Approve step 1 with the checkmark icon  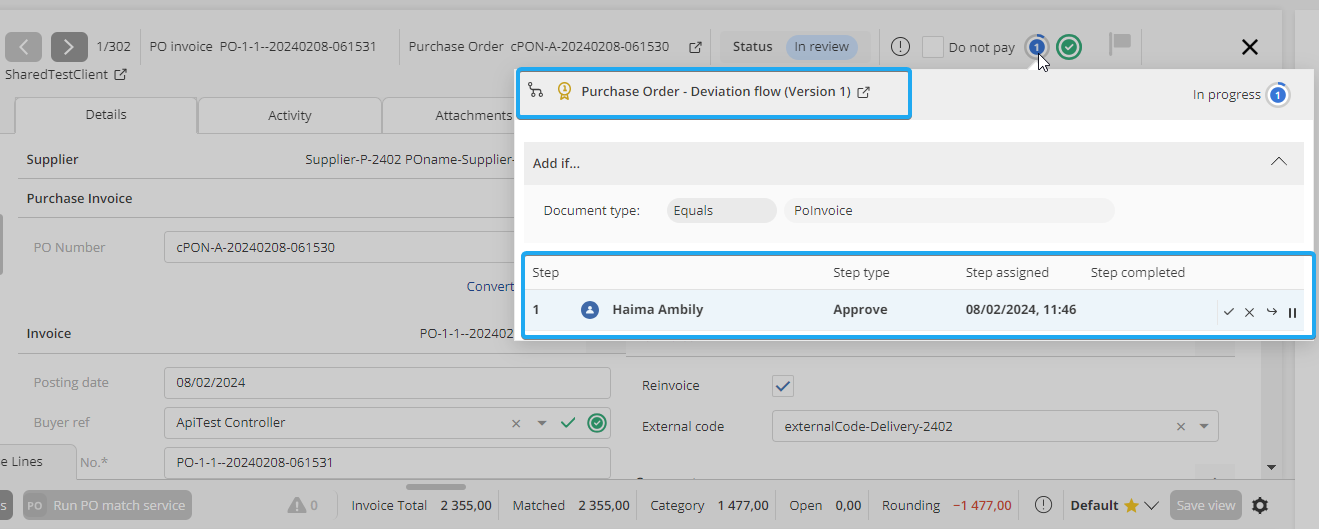[x=1228, y=312]
